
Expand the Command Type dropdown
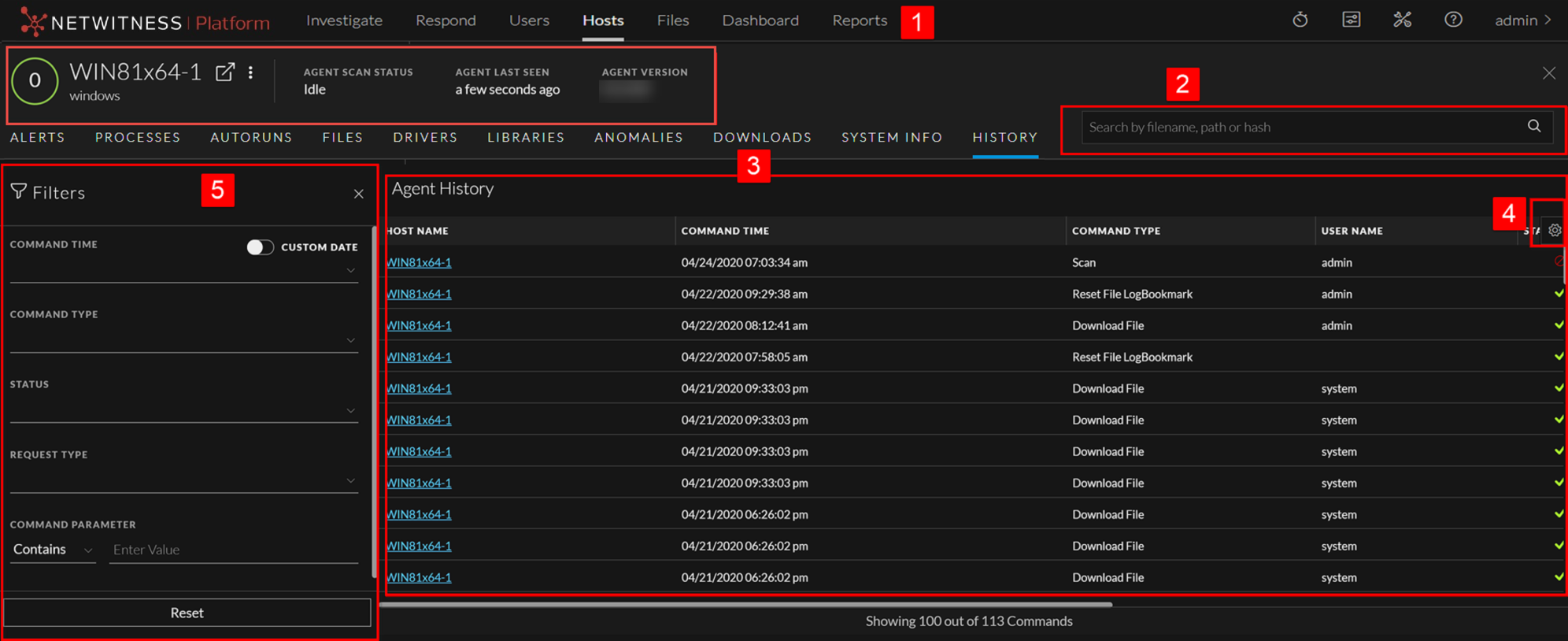(x=351, y=341)
